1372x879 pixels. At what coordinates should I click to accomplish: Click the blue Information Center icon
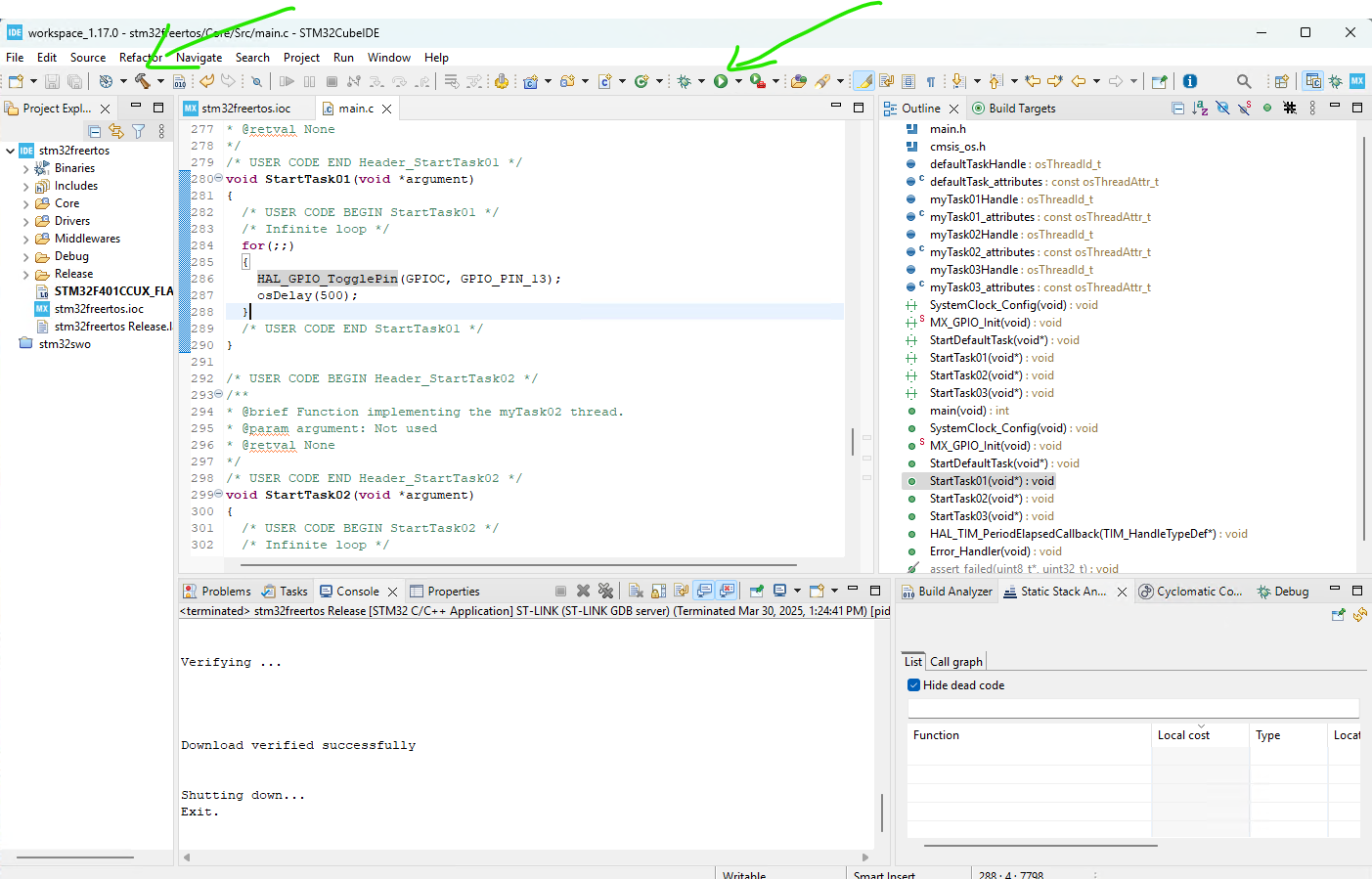[1190, 81]
